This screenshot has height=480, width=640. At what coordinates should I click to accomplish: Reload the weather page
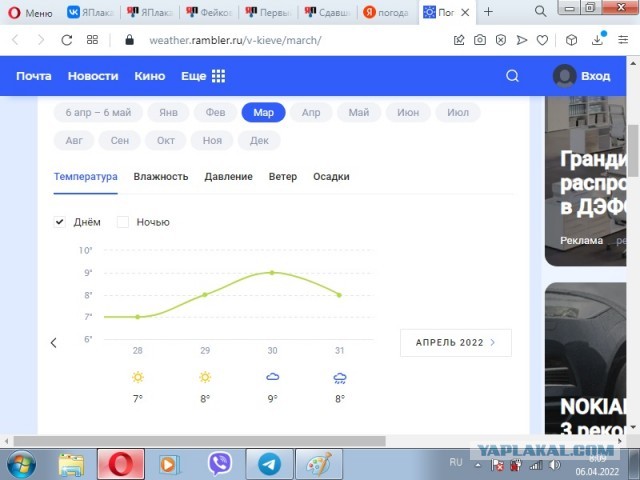(67, 40)
